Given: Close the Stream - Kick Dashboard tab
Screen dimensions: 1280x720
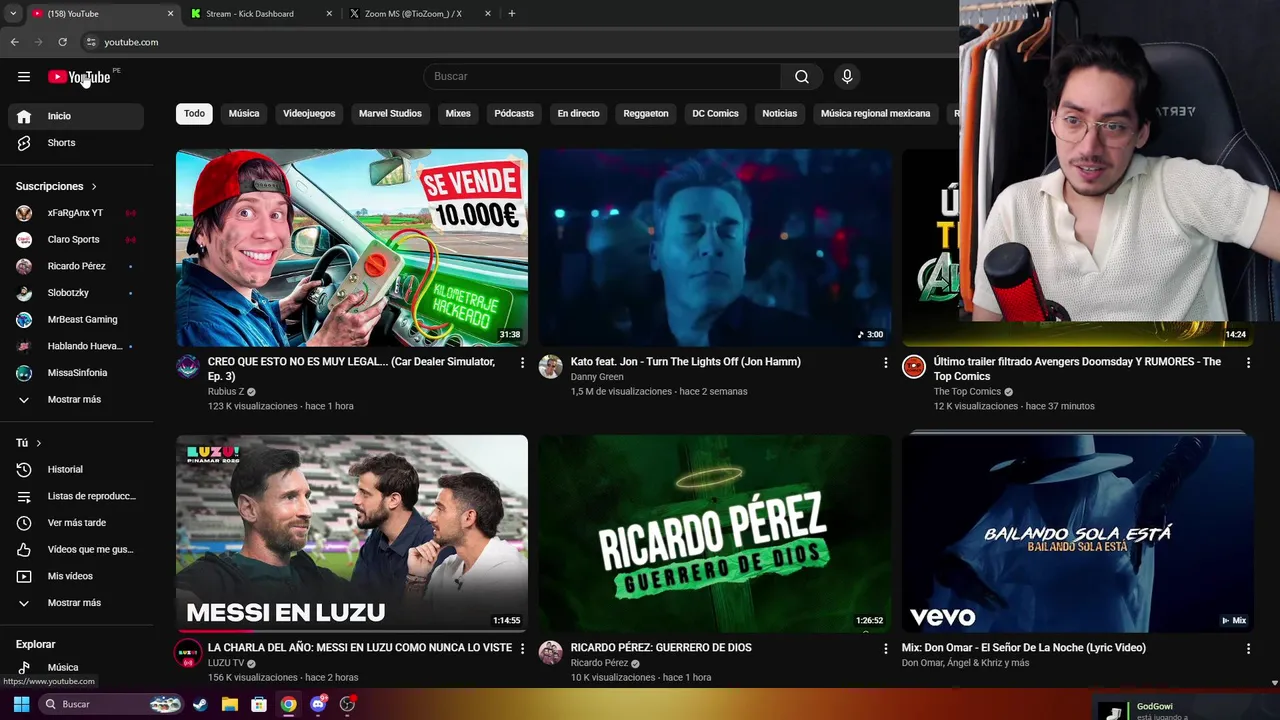Looking at the screenshot, I should (x=329, y=14).
